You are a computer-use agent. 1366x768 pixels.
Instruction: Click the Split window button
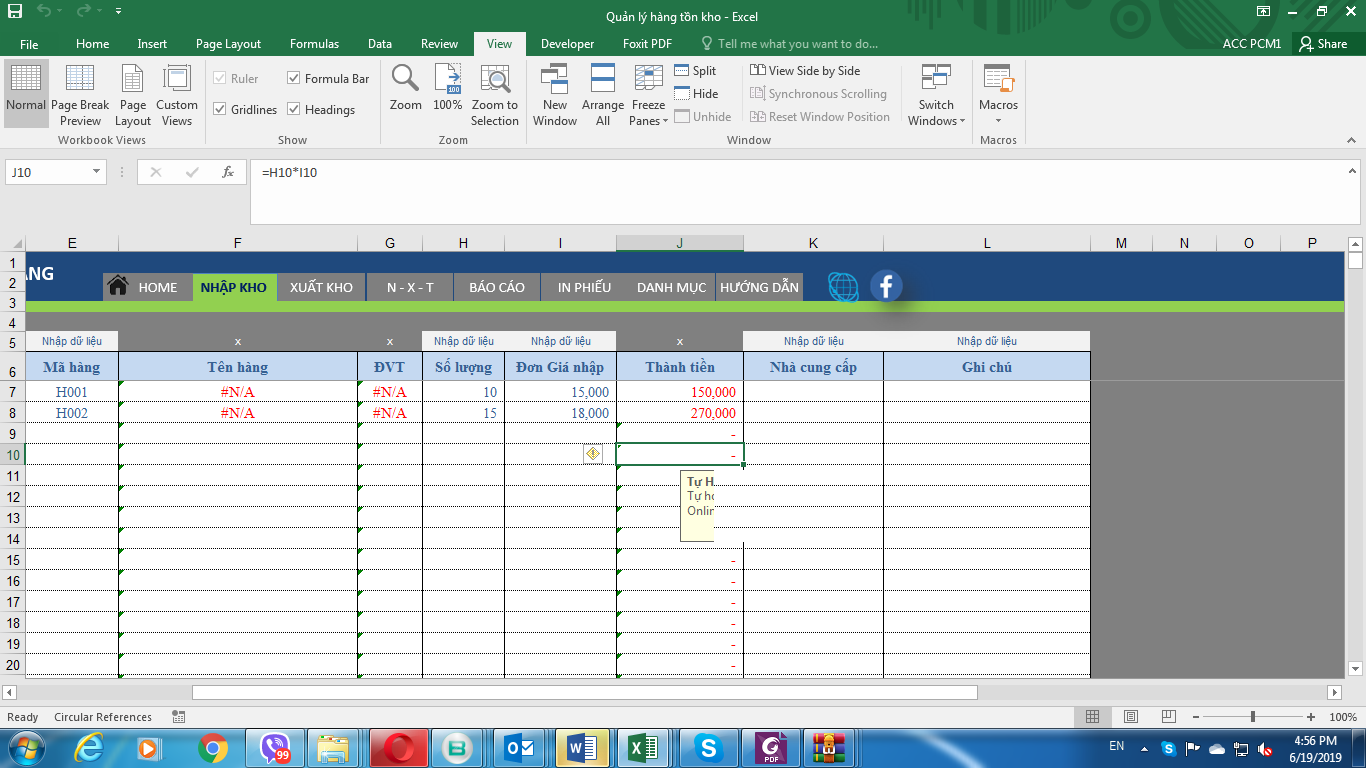point(695,71)
